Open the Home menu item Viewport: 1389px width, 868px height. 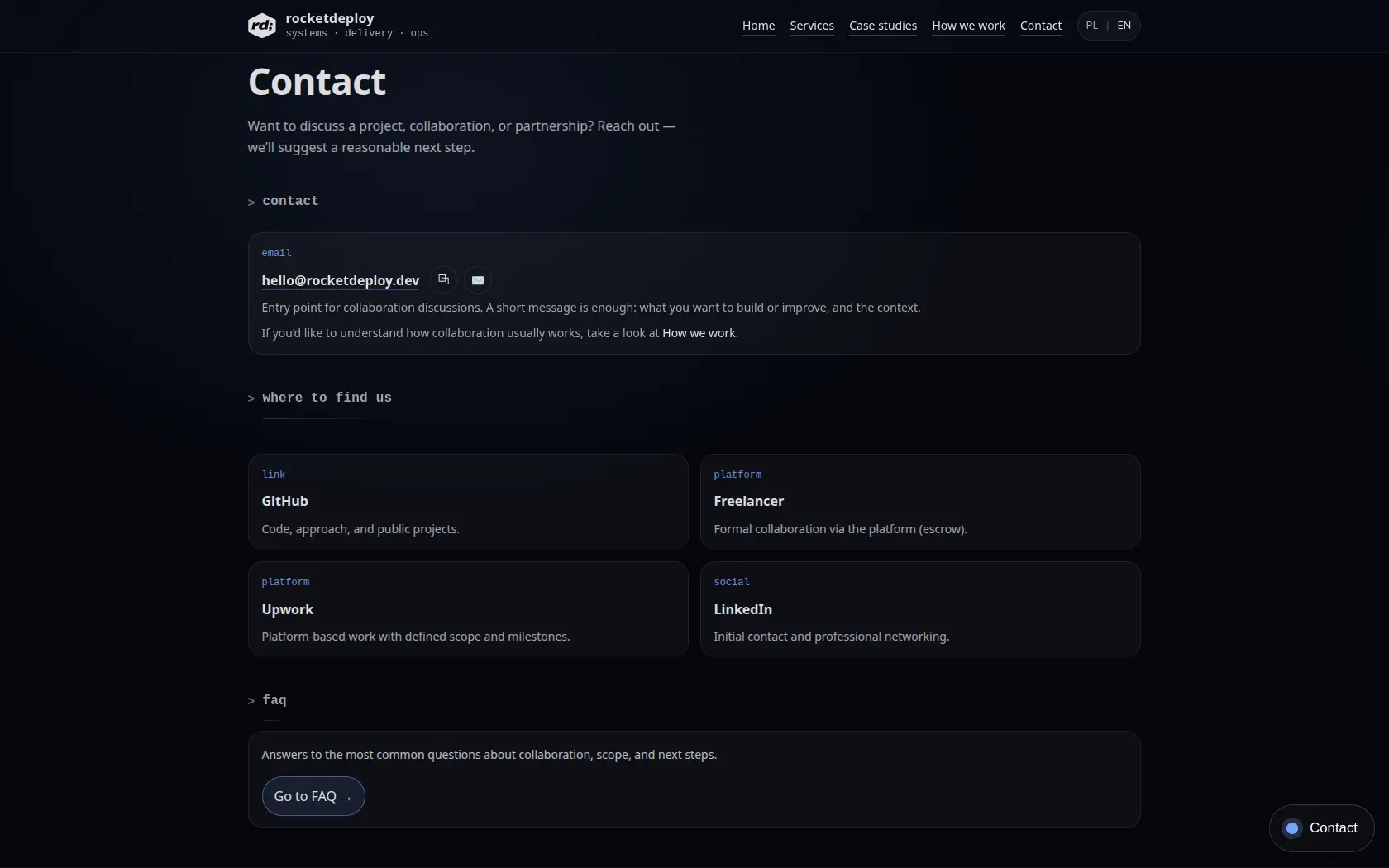[758, 26]
